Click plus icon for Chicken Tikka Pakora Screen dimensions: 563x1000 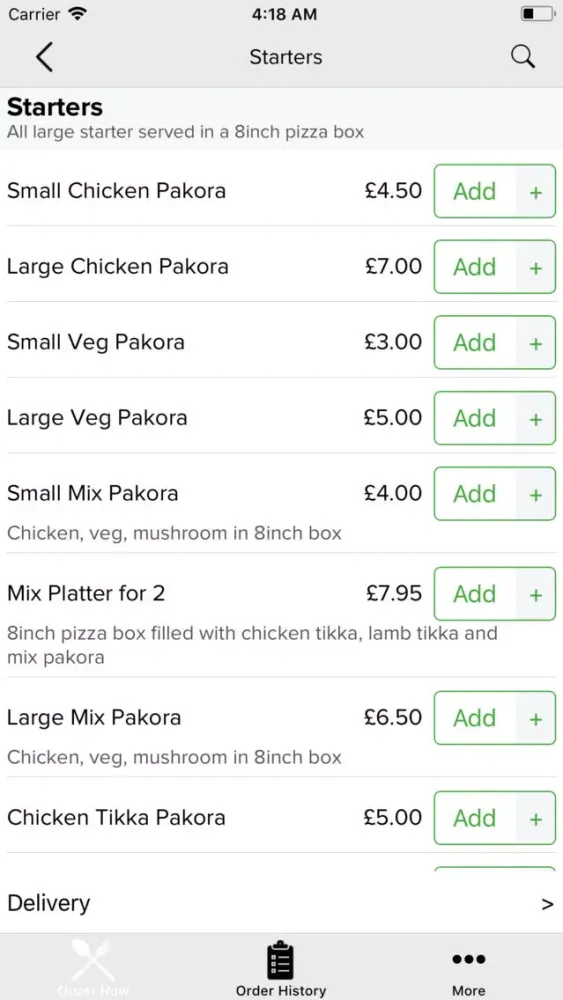tap(536, 818)
